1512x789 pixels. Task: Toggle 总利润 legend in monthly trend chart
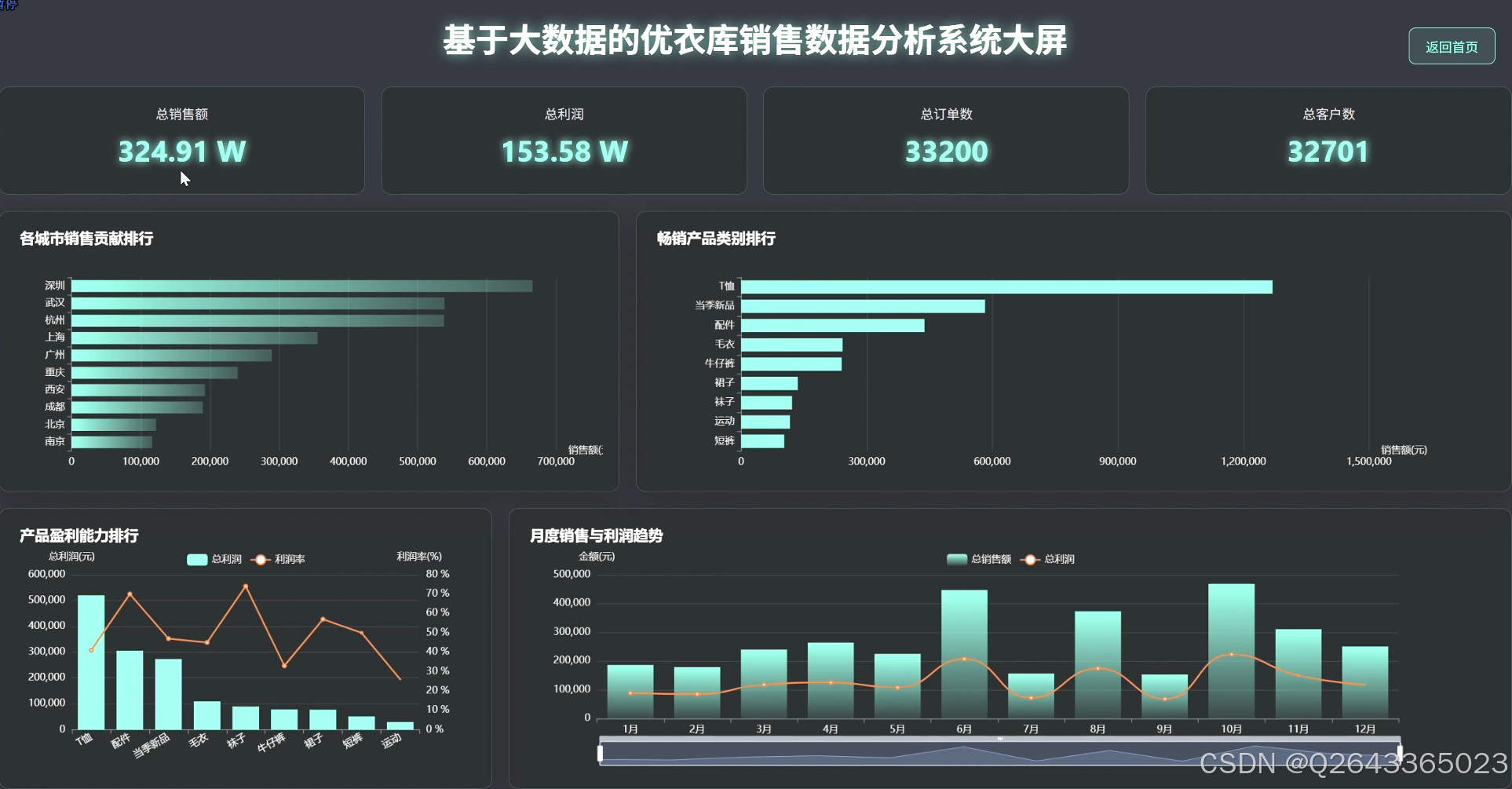point(1047,559)
